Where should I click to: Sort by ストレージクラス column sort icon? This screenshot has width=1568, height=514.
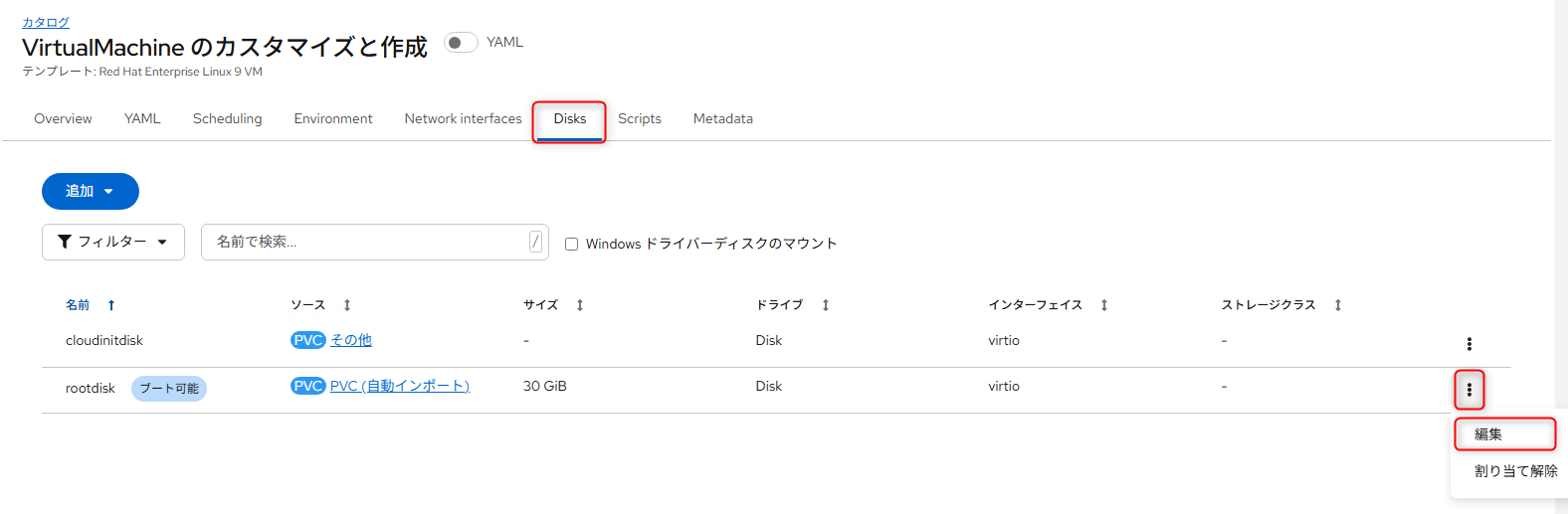point(1338,305)
